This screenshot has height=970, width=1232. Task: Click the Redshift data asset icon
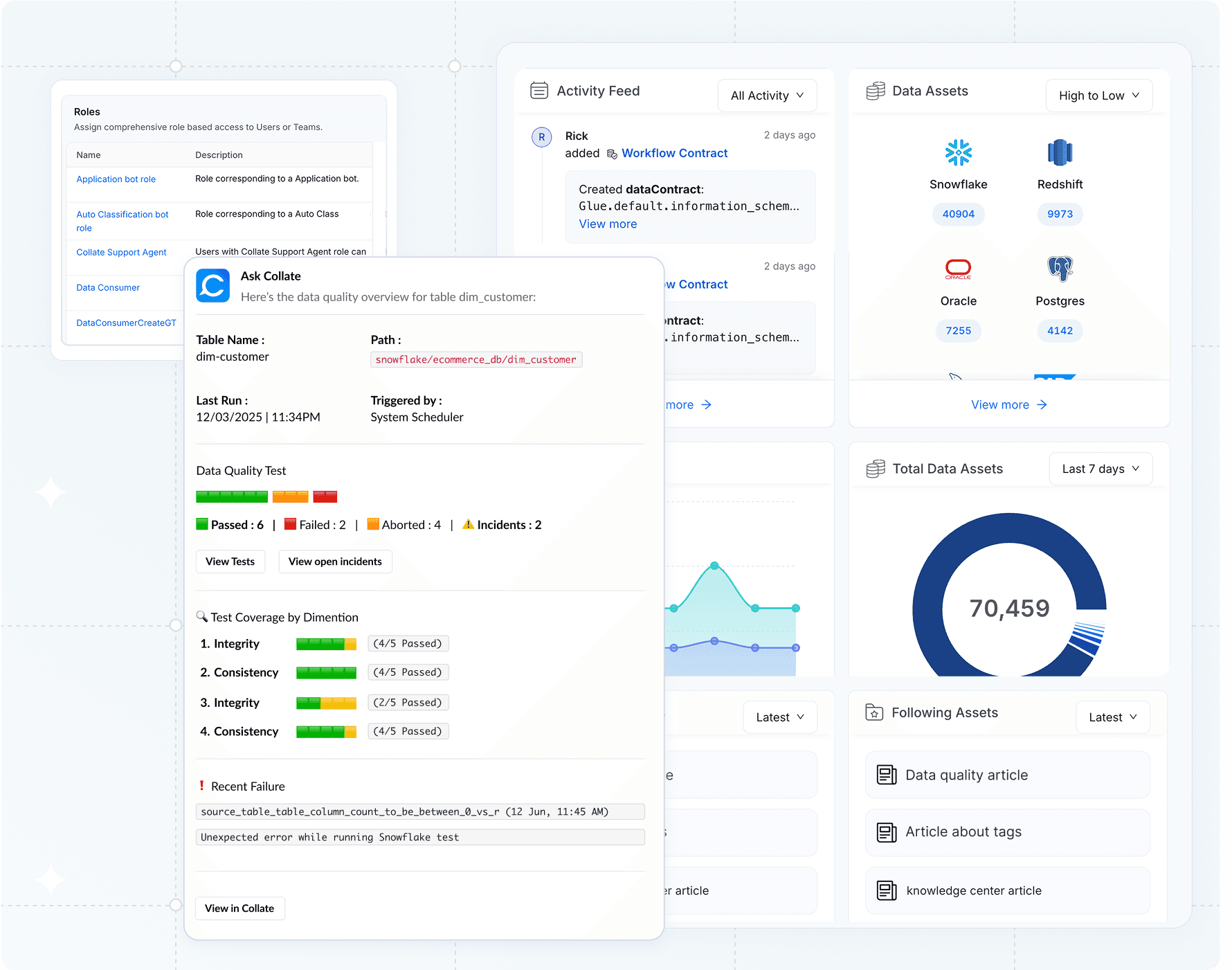tap(1059, 152)
